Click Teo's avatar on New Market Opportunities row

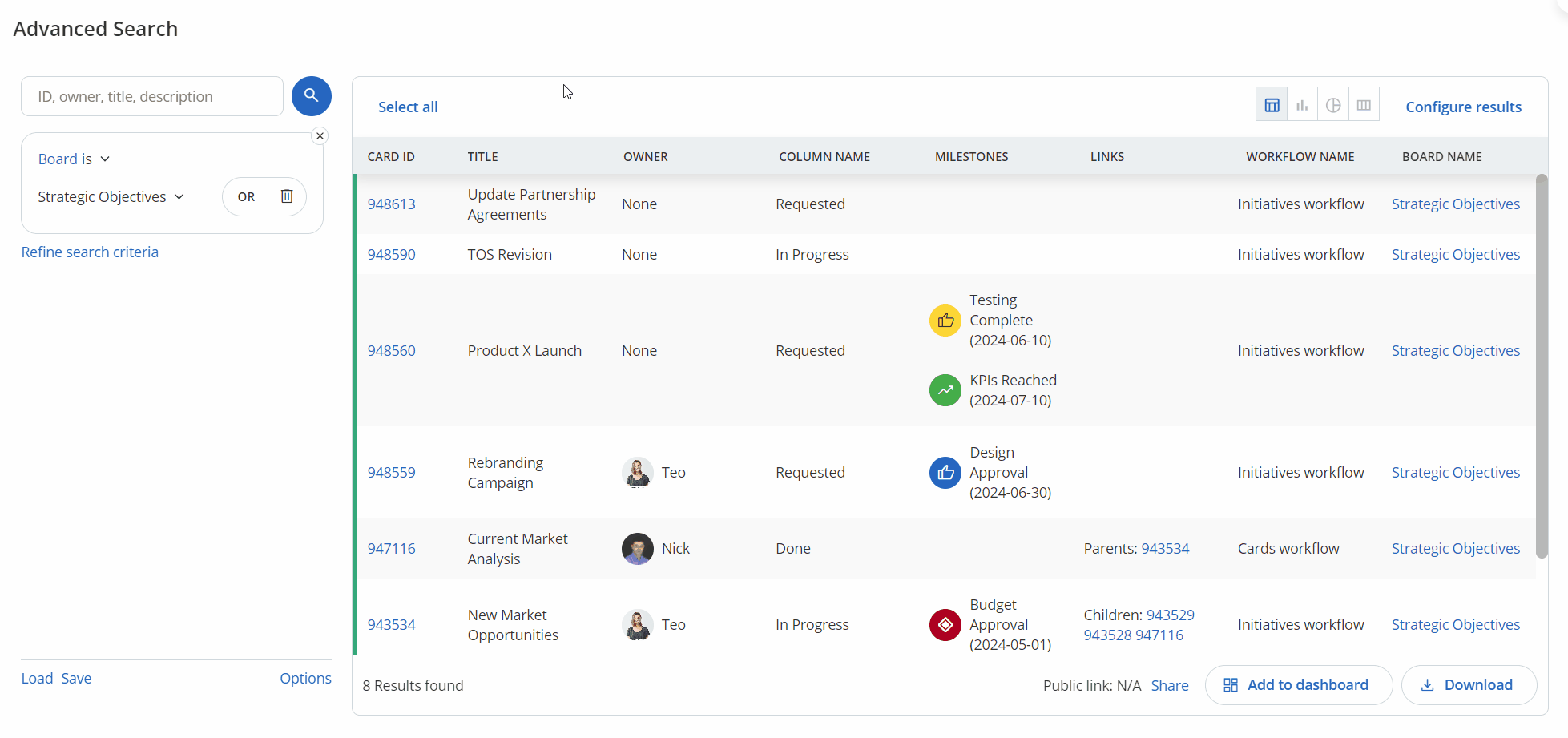[638, 625]
